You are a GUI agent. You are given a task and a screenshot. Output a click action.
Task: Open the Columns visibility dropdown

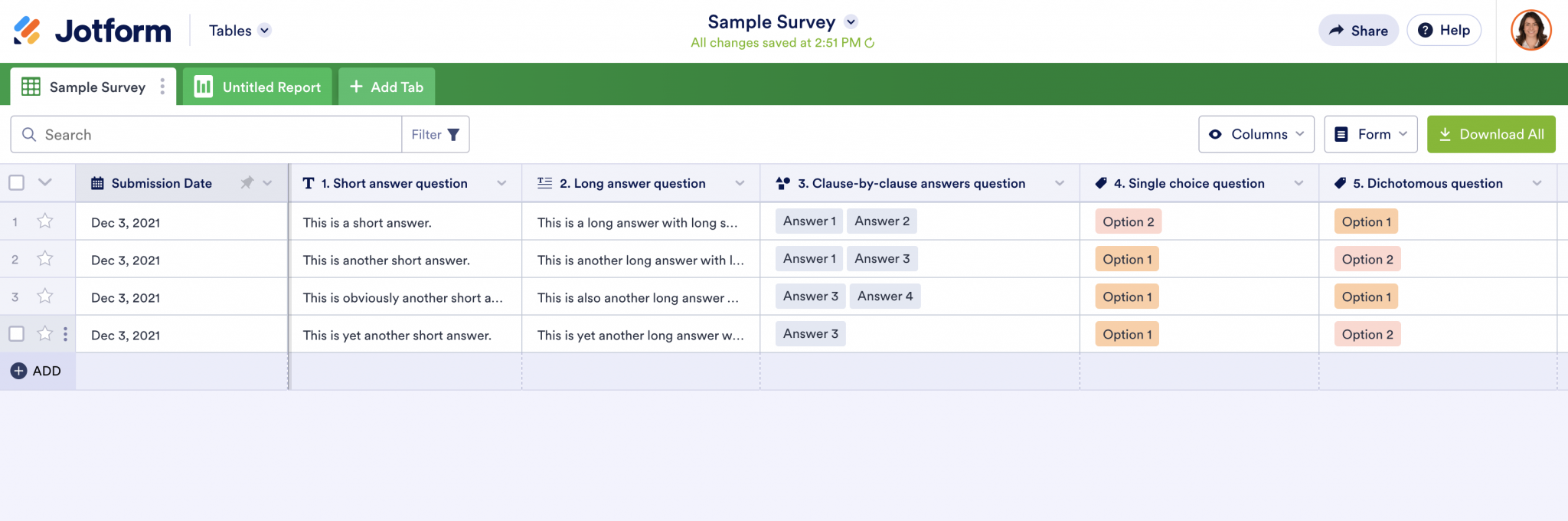coord(1256,135)
